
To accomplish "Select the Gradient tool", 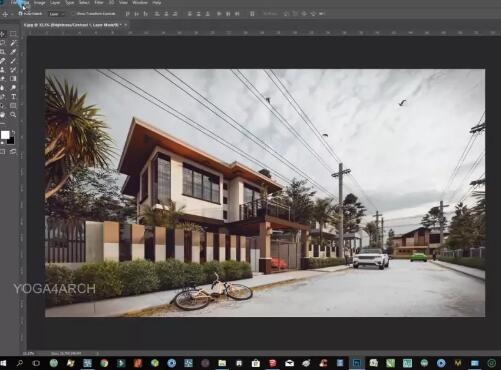I will pos(13,79).
